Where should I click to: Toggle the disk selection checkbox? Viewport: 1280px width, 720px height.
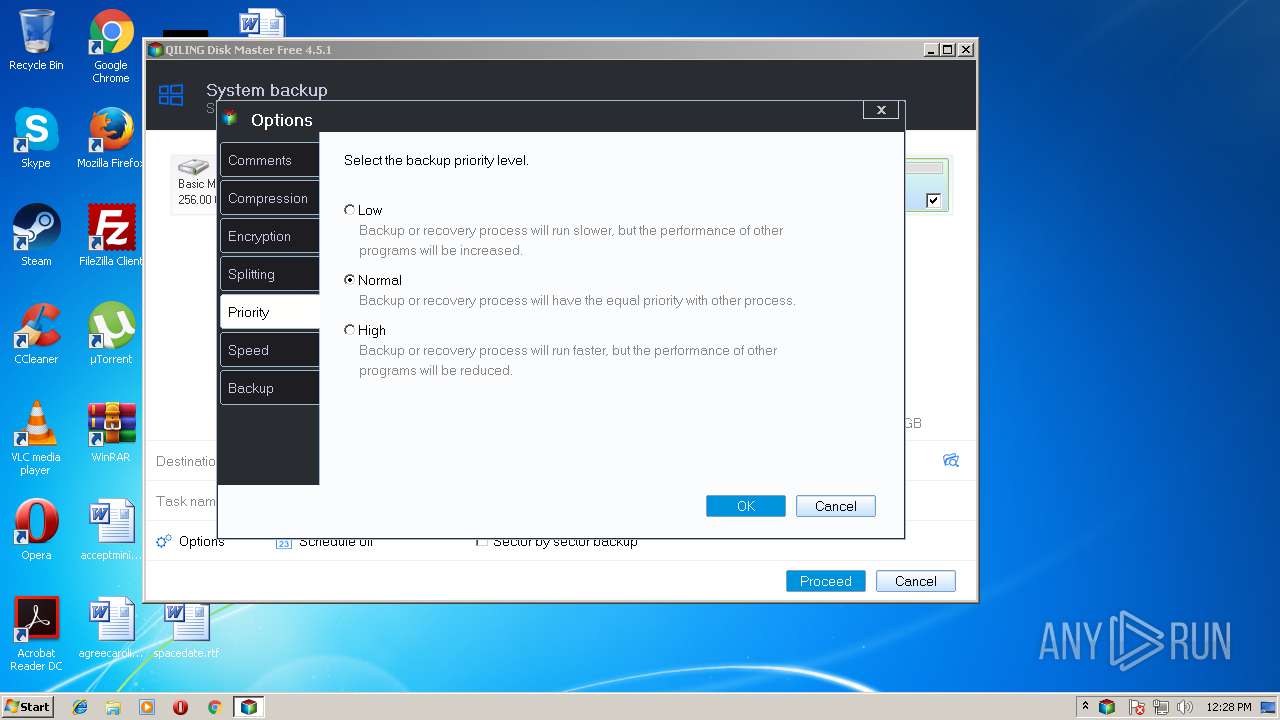point(933,201)
